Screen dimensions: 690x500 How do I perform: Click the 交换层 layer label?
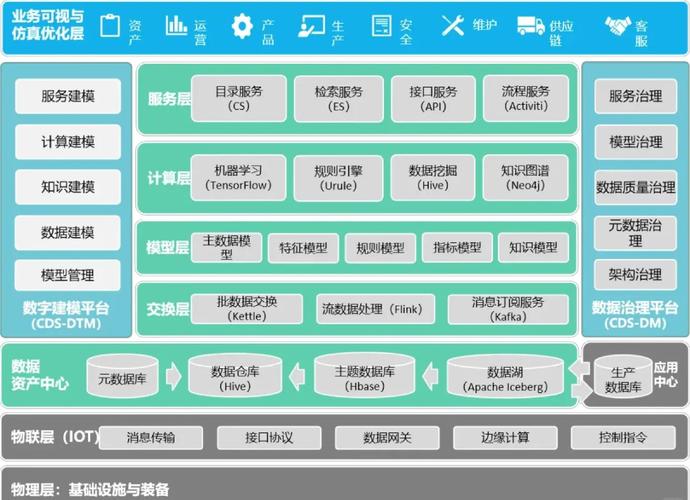click(x=168, y=309)
